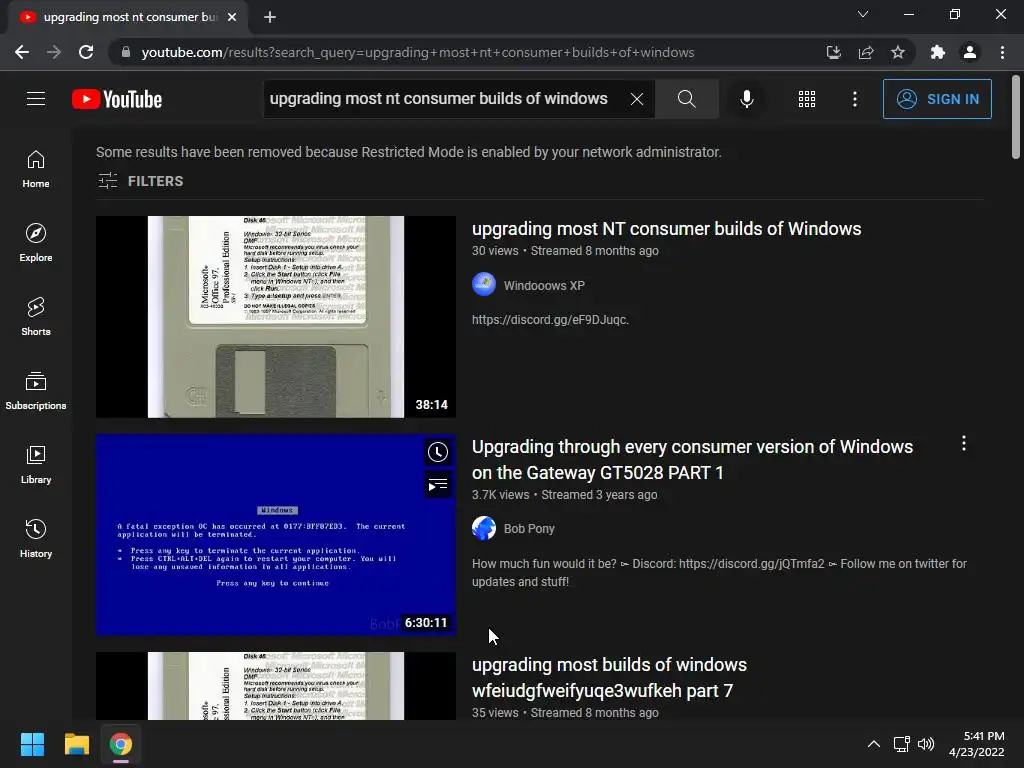Image resolution: width=1024 pixels, height=768 pixels.
Task: Start voice search with microphone icon
Action: point(746,99)
